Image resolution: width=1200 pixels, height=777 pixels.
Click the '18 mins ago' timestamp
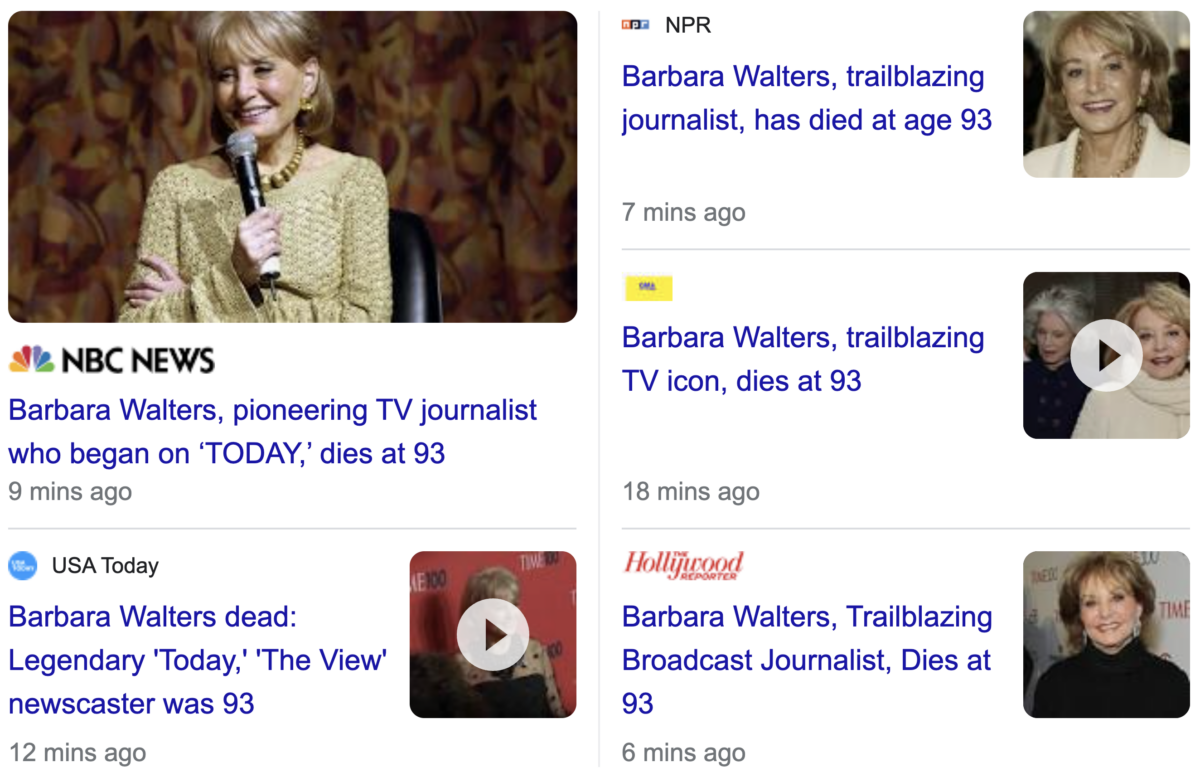click(x=691, y=492)
